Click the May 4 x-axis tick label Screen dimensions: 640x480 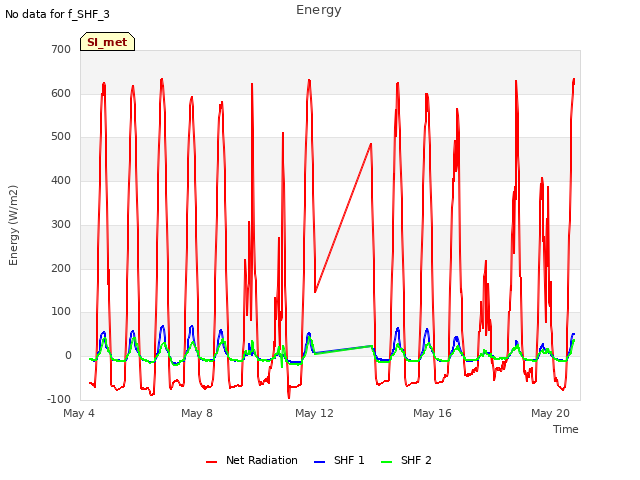[79, 413]
